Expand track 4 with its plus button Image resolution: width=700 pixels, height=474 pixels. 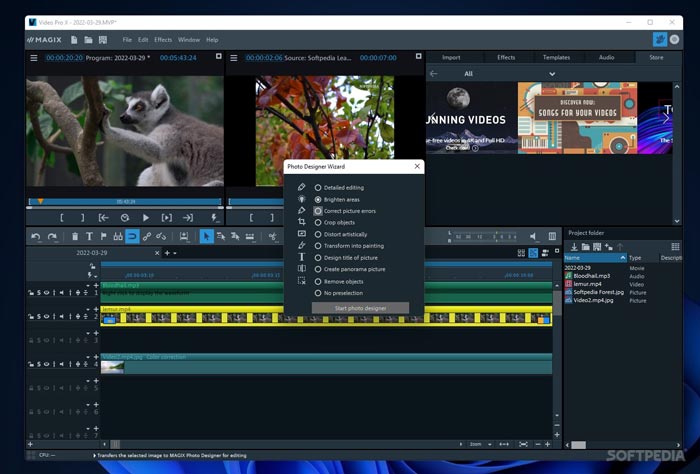tap(96, 357)
